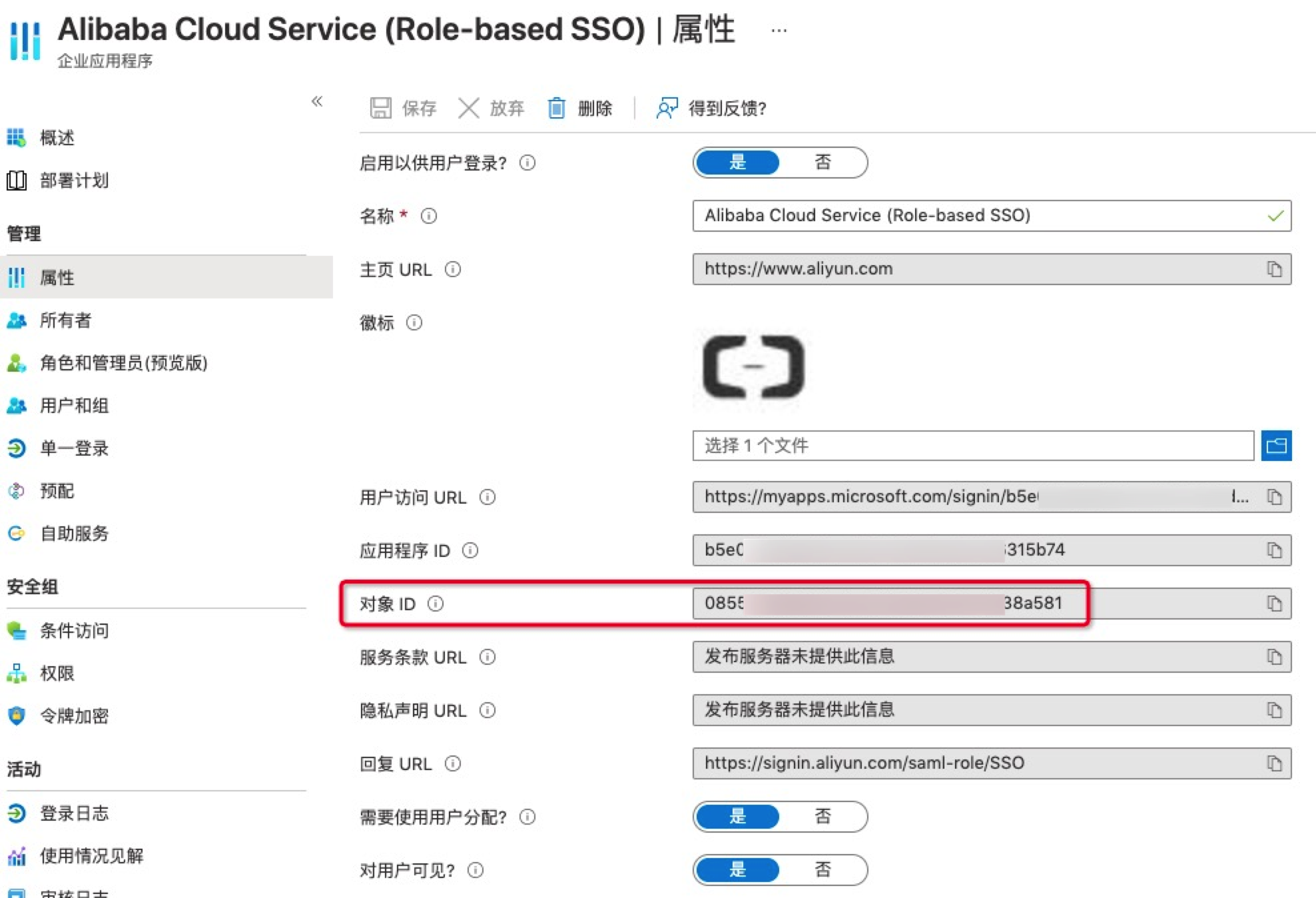Set 对用户可见 to 是

(737, 870)
